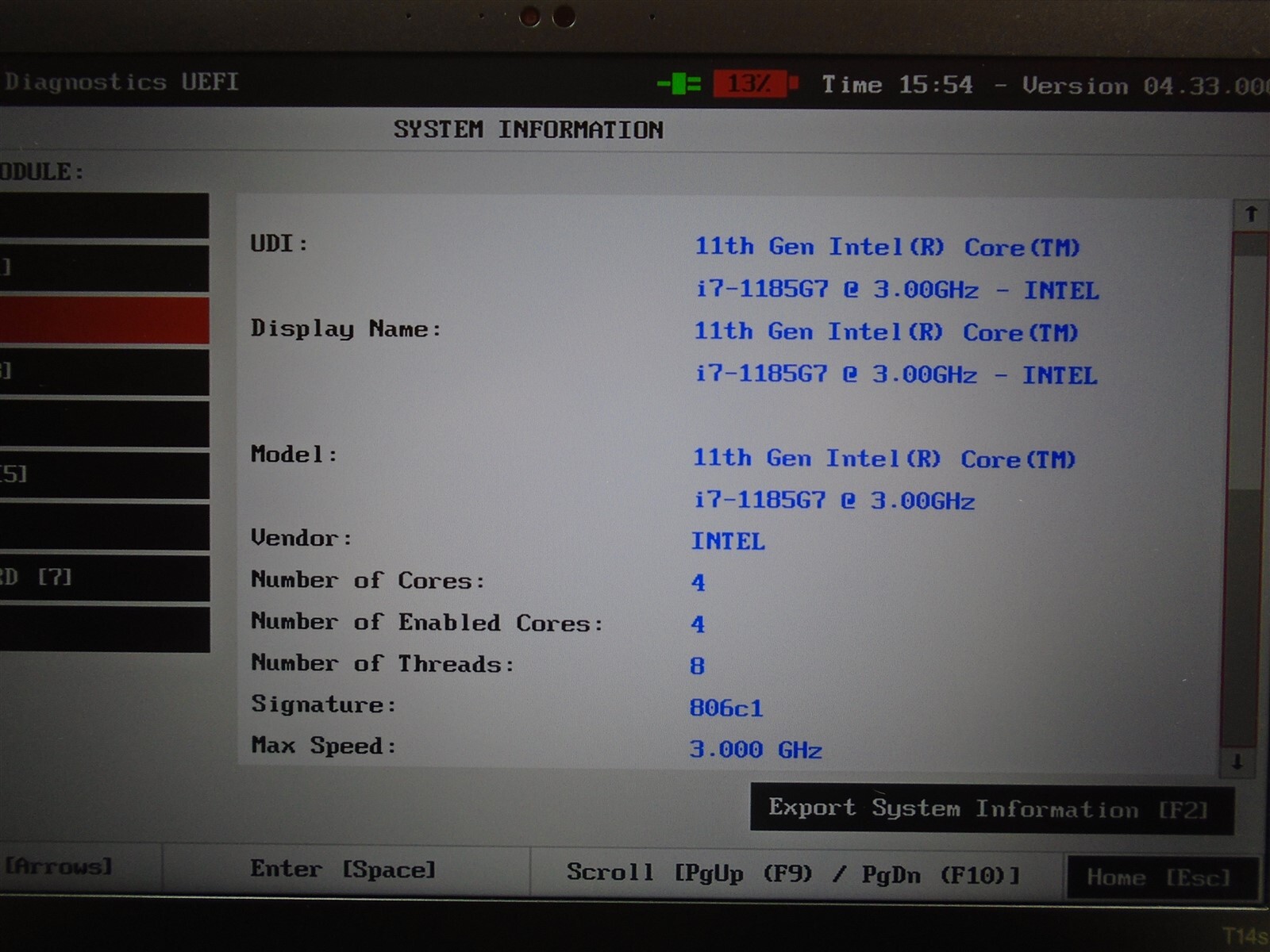Image resolution: width=1270 pixels, height=952 pixels.
Task: Select the Home [Esc] button
Action: (1163, 877)
